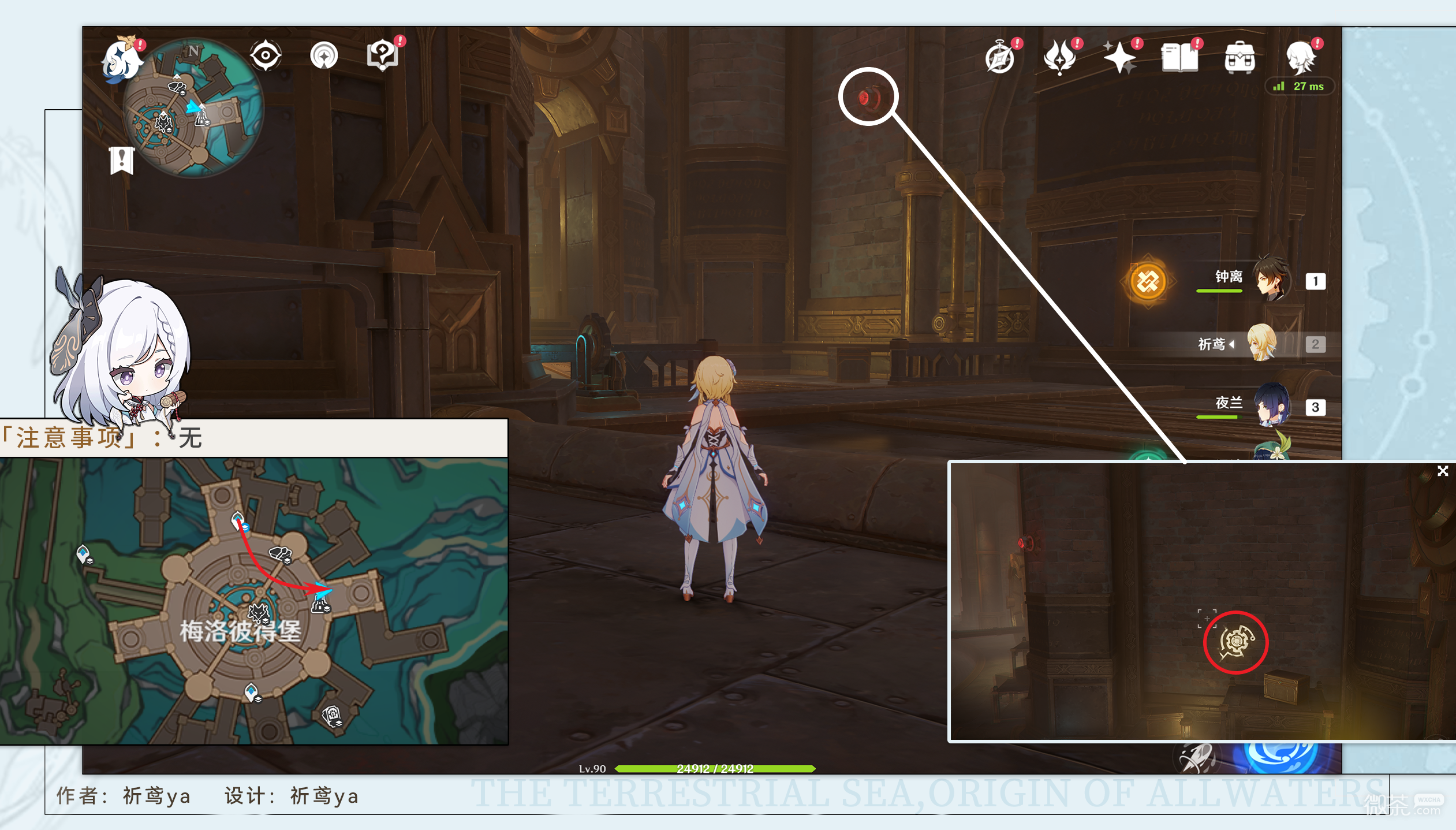The width and height of the screenshot is (1456, 830).
Task: Open the inventory backpack icon
Action: pos(1240,58)
